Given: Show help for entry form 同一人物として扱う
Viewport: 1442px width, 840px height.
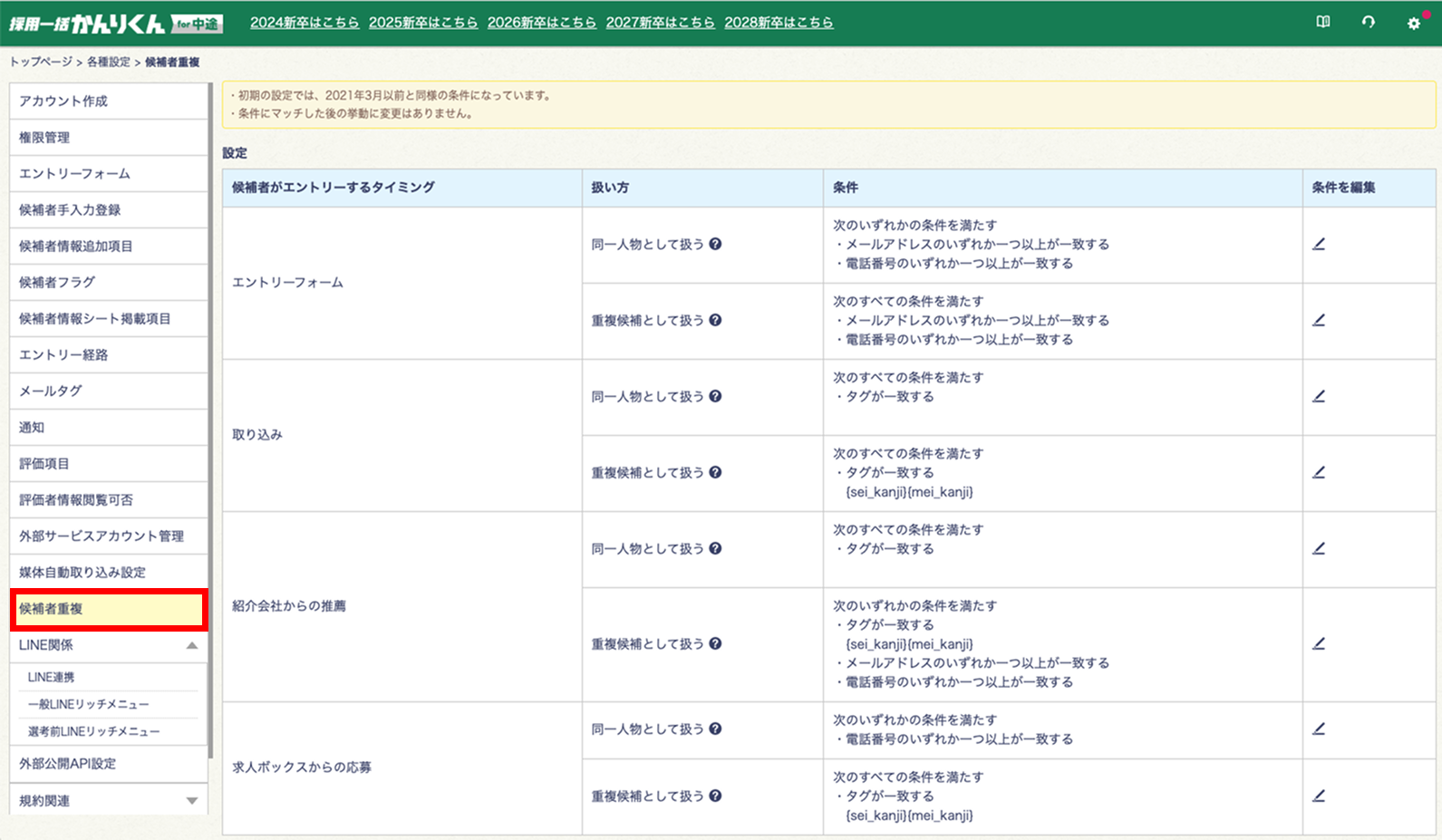Looking at the screenshot, I should [715, 244].
